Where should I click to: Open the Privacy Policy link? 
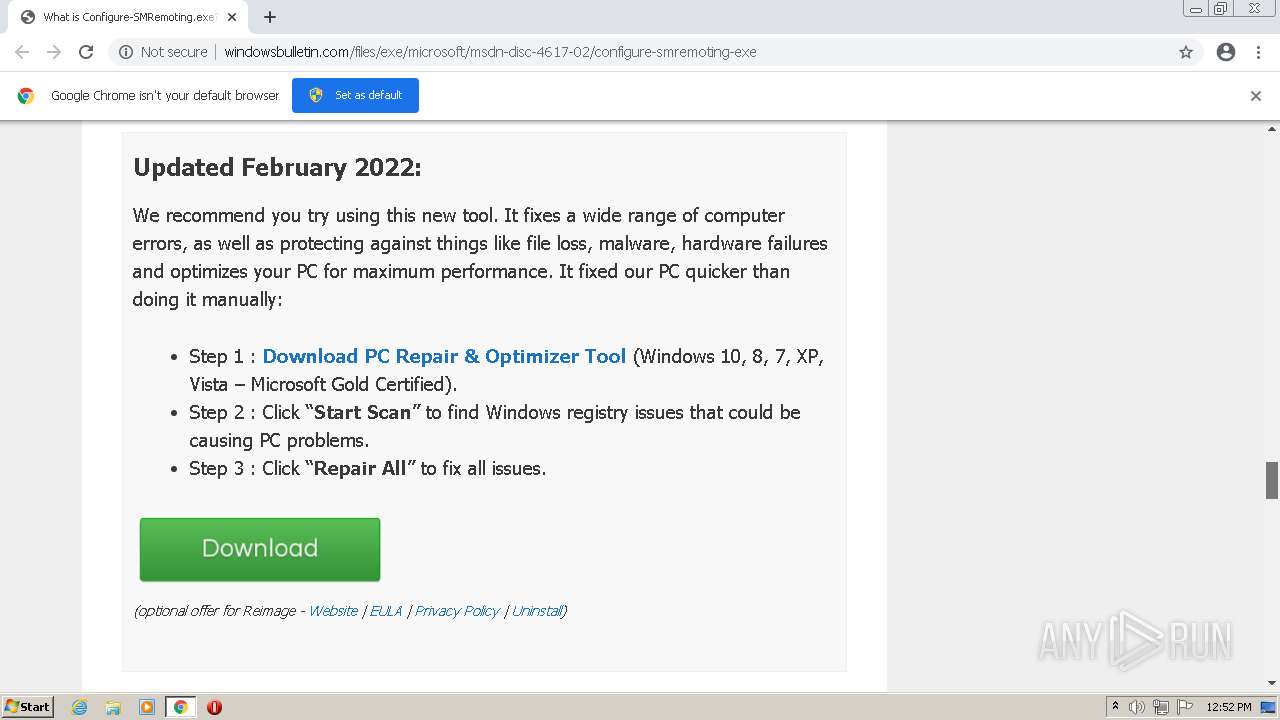(x=457, y=611)
